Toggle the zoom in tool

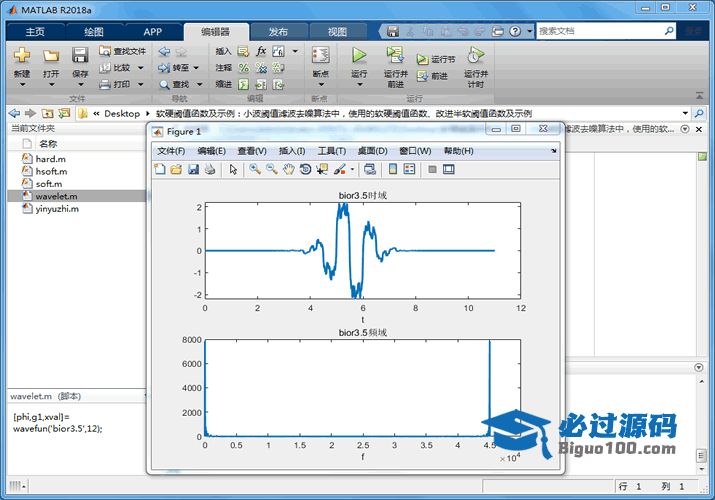[255, 170]
